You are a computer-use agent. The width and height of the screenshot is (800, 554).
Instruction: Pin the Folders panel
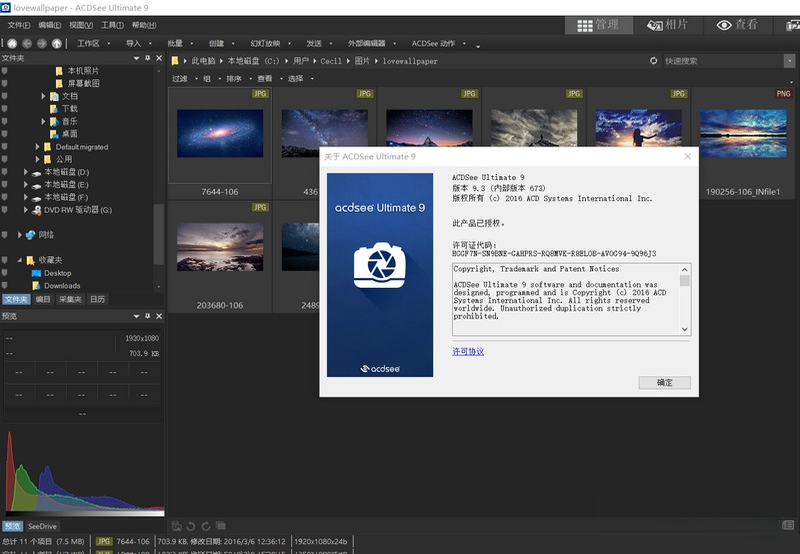click(147, 58)
